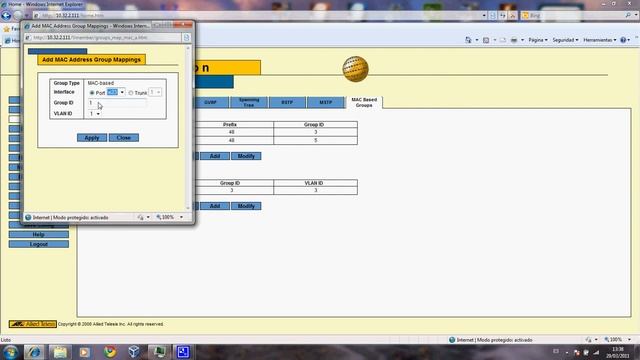Viewport: 640px width, 360px height.
Task: Close the Add MAC Address Group Mappings dialog
Action: coord(124,138)
